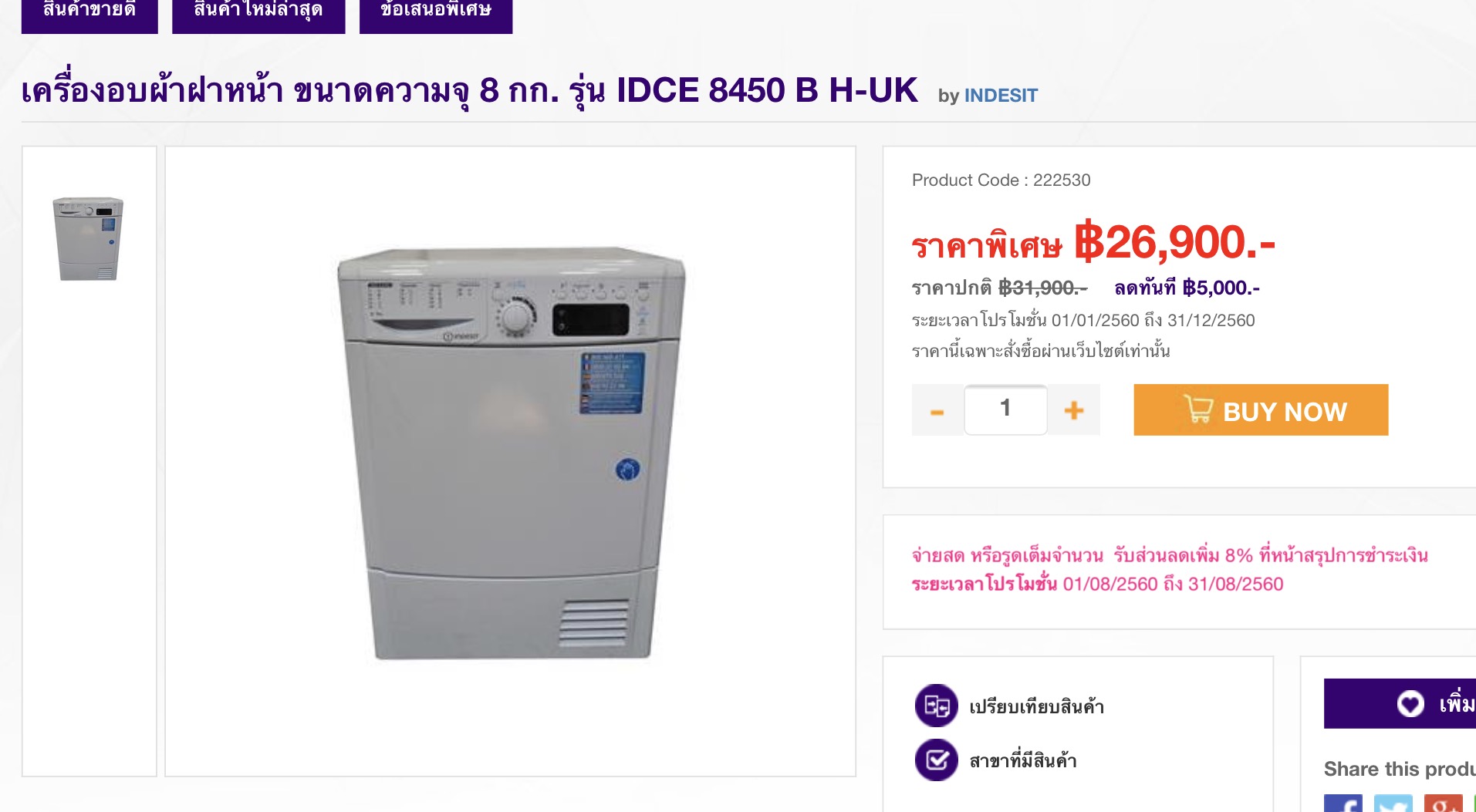This screenshot has width=1476, height=812.
Task: Click the BUY NOW button
Action: point(1261,410)
